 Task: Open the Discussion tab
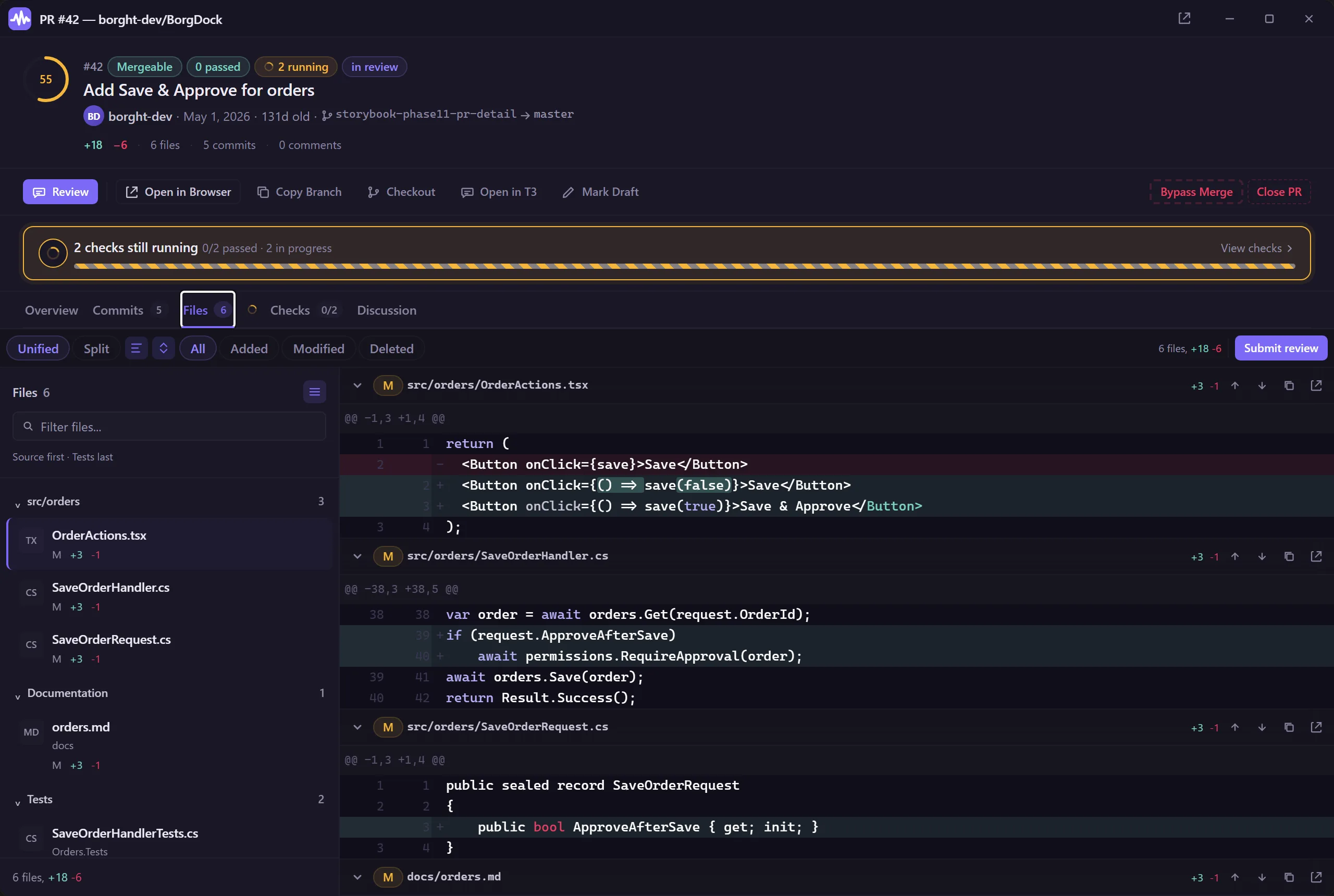(386, 310)
